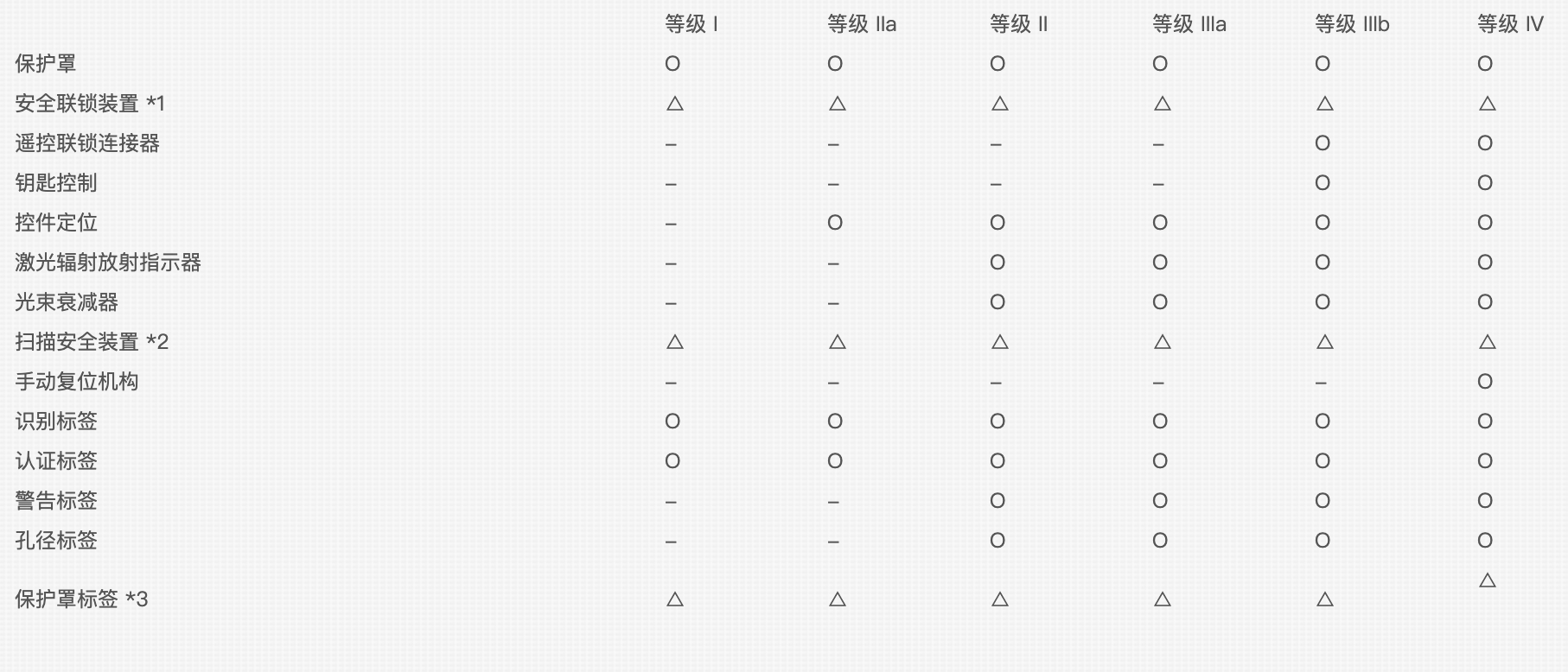This screenshot has width=1568, height=672.
Task: Select the 钥匙控制 row label
Action: [x=56, y=183]
